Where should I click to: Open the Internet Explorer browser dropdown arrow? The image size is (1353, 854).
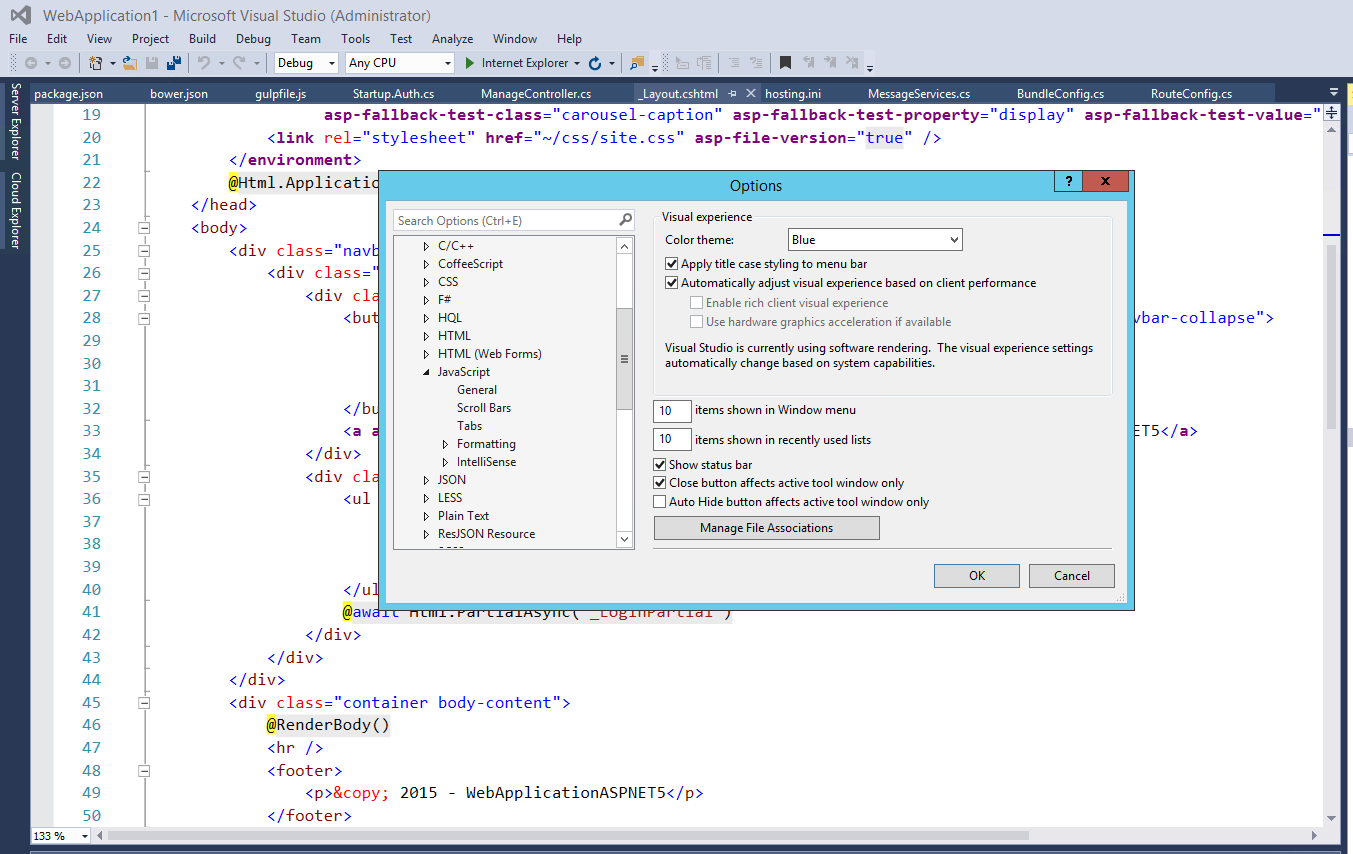click(x=577, y=63)
